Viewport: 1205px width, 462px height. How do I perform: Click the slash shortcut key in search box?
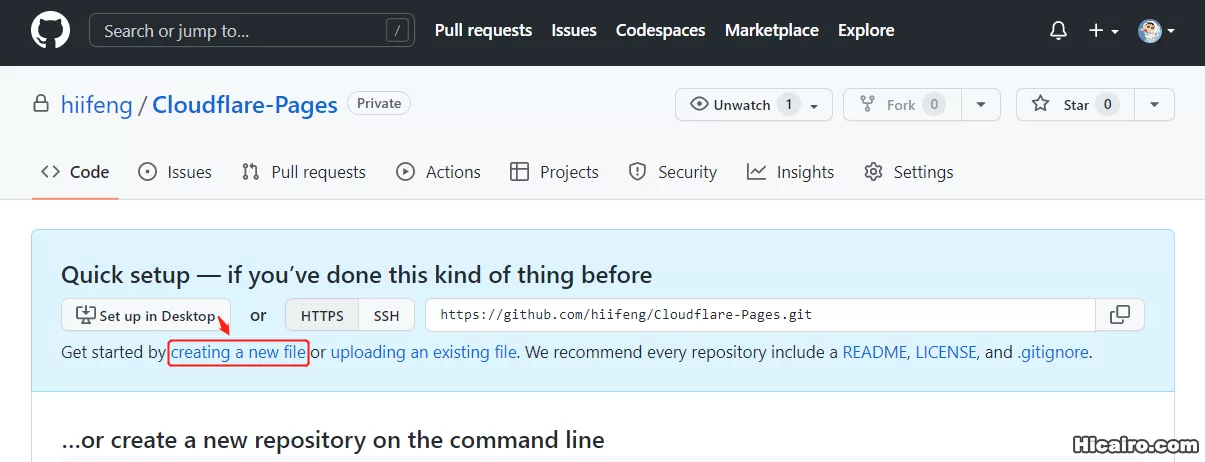398,31
